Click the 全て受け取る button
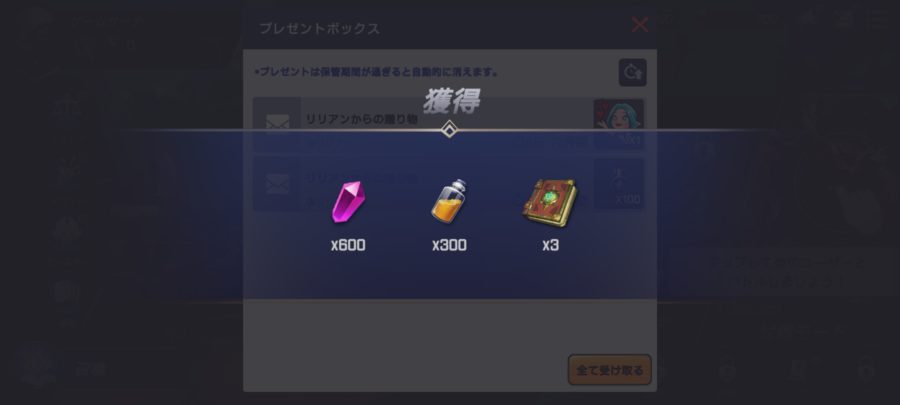The height and width of the screenshot is (405, 900). click(610, 370)
